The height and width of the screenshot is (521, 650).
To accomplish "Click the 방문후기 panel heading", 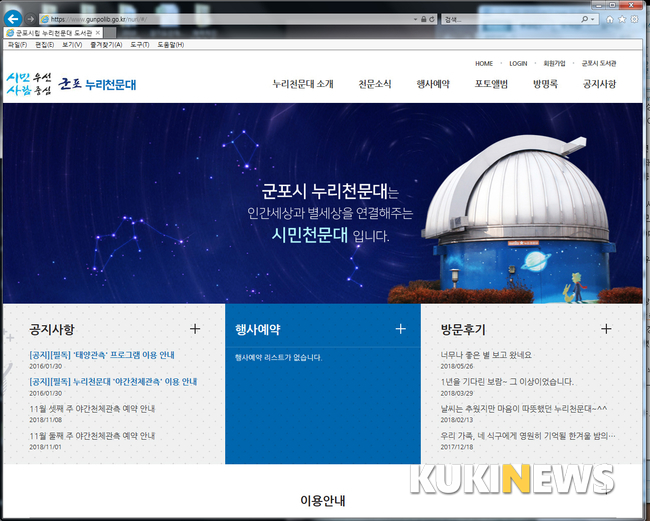I will click(463, 330).
